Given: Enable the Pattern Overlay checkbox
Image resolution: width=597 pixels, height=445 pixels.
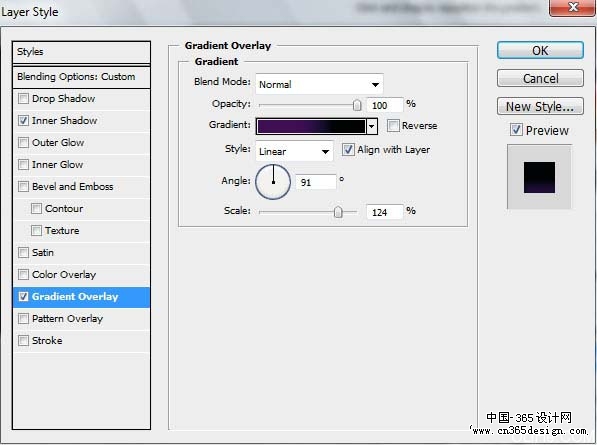Looking at the screenshot, I should tap(23, 319).
